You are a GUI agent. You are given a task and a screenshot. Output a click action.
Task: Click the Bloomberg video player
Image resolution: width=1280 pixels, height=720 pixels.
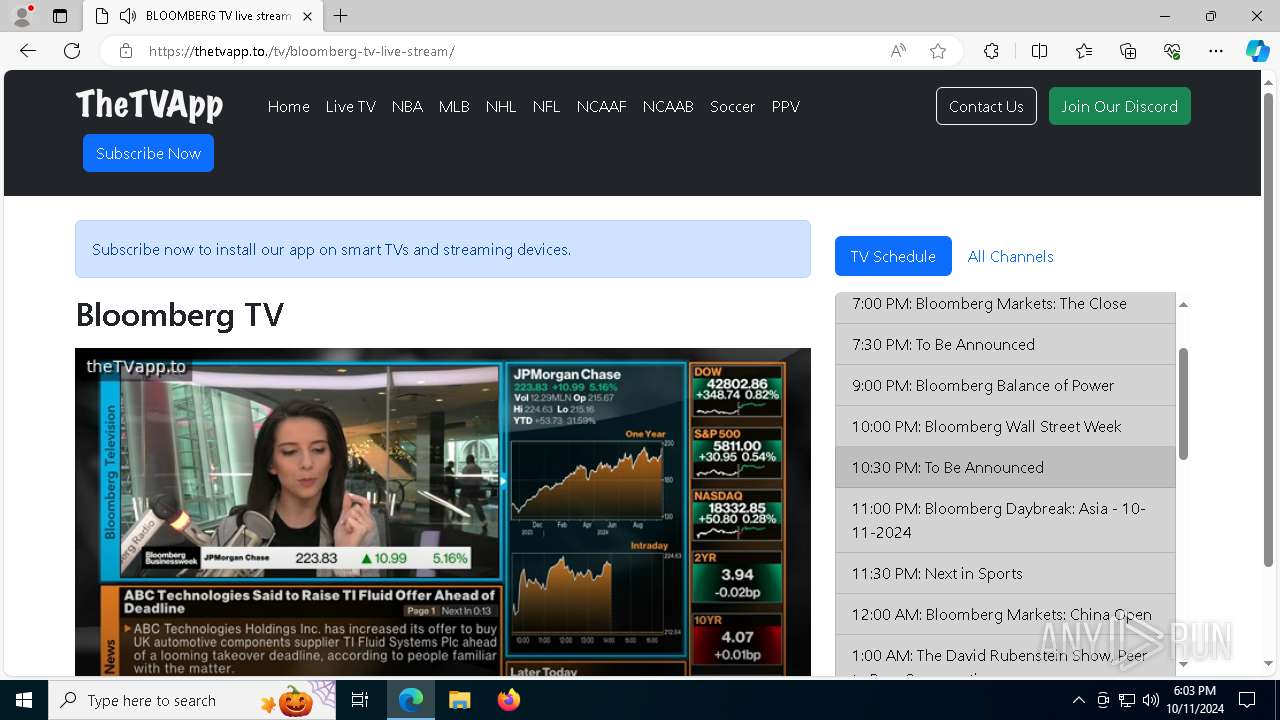click(x=443, y=512)
